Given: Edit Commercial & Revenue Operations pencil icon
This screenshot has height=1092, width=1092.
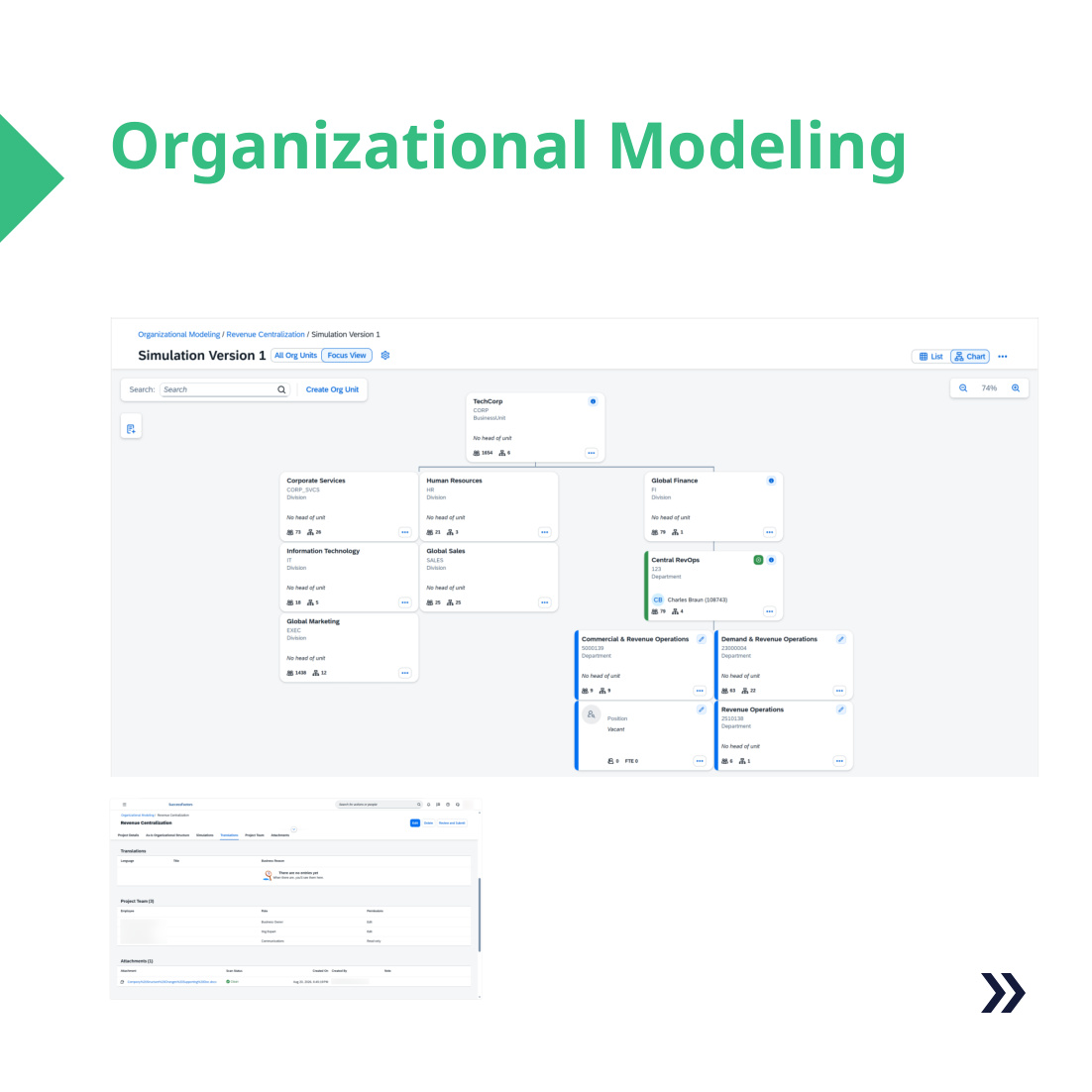Looking at the screenshot, I should pyautogui.click(x=702, y=639).
